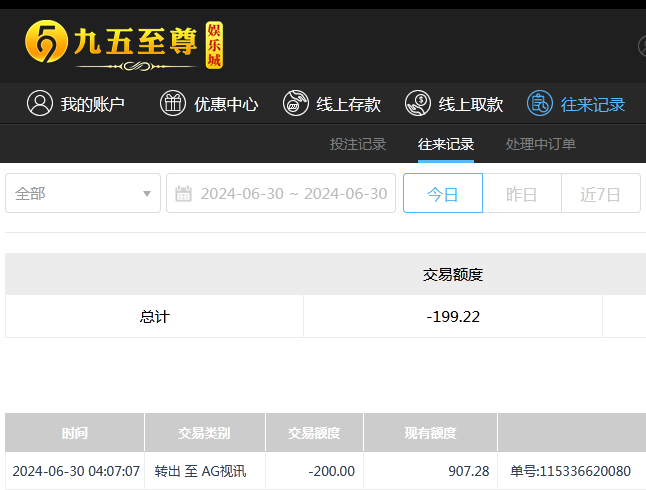Switch to 投注记录 tab
646x490 pixels.
358,144
